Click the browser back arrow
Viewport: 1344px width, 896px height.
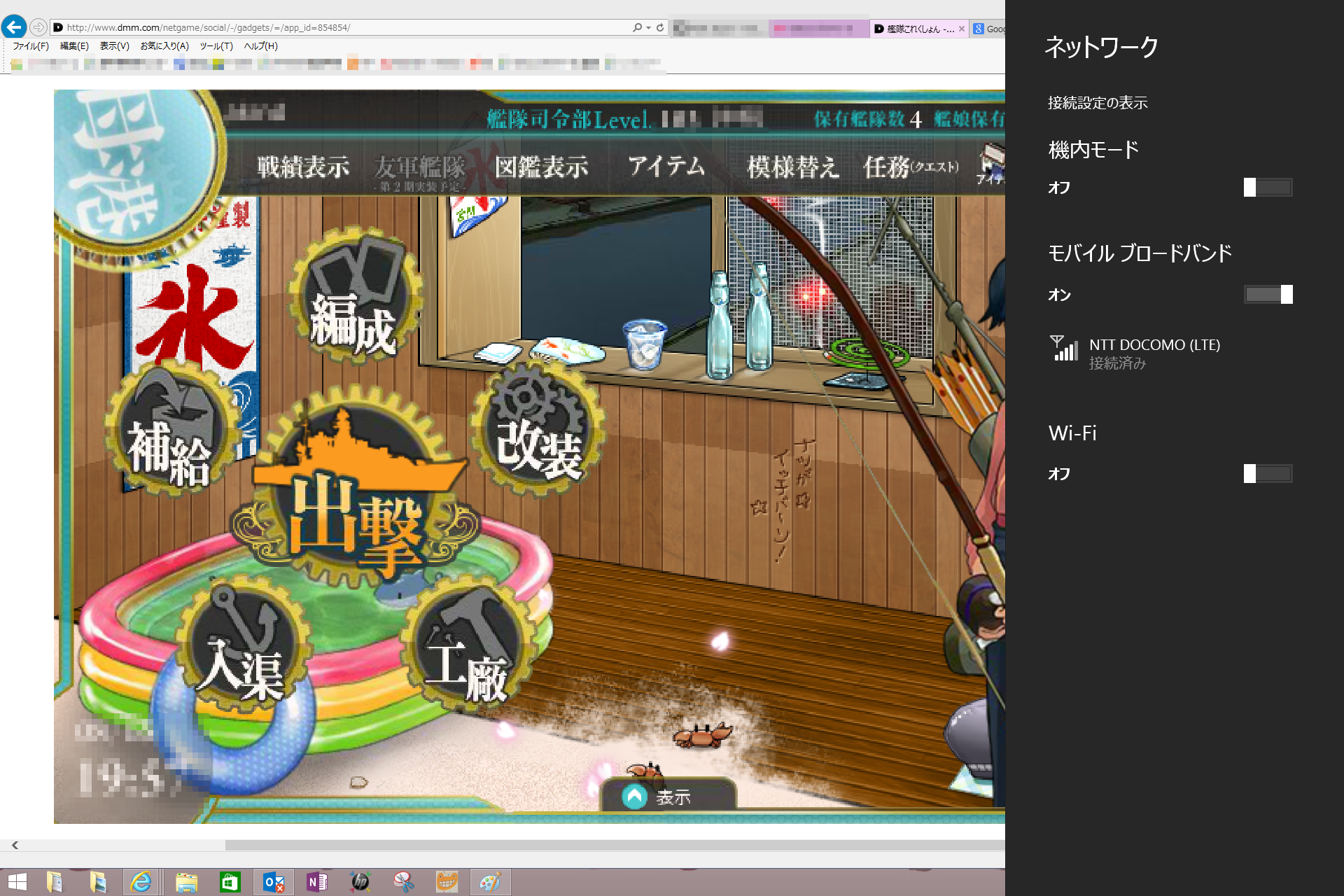coord(14,27)
